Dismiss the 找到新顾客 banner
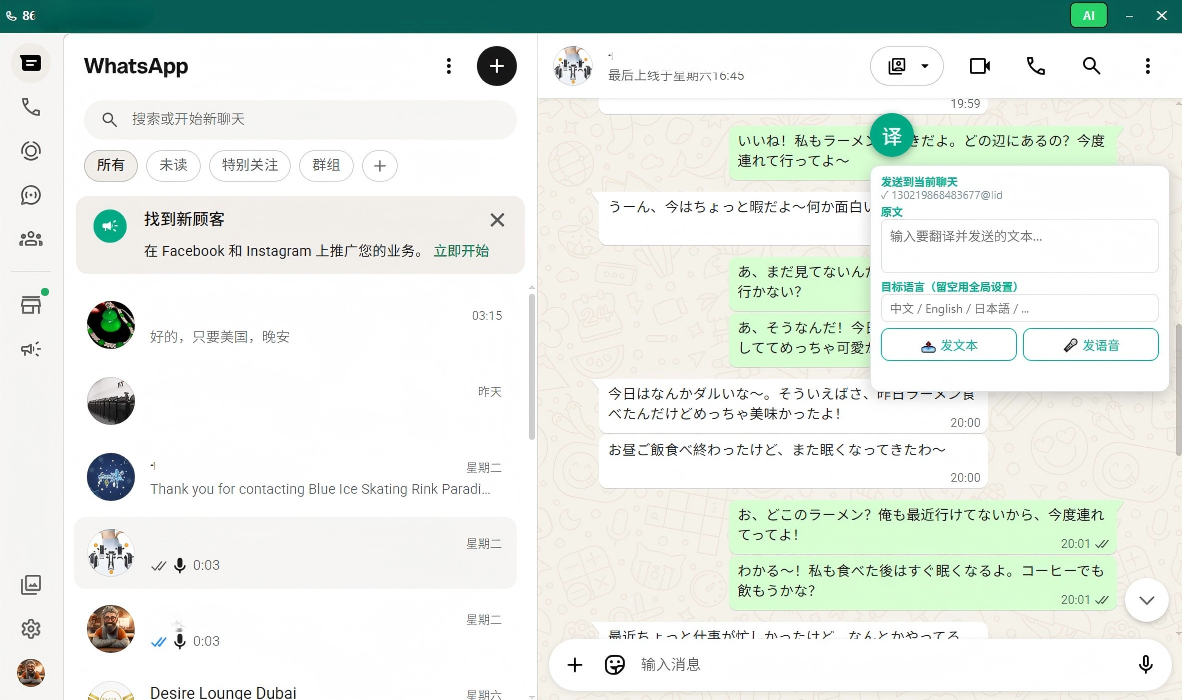 tap(498, 220)
